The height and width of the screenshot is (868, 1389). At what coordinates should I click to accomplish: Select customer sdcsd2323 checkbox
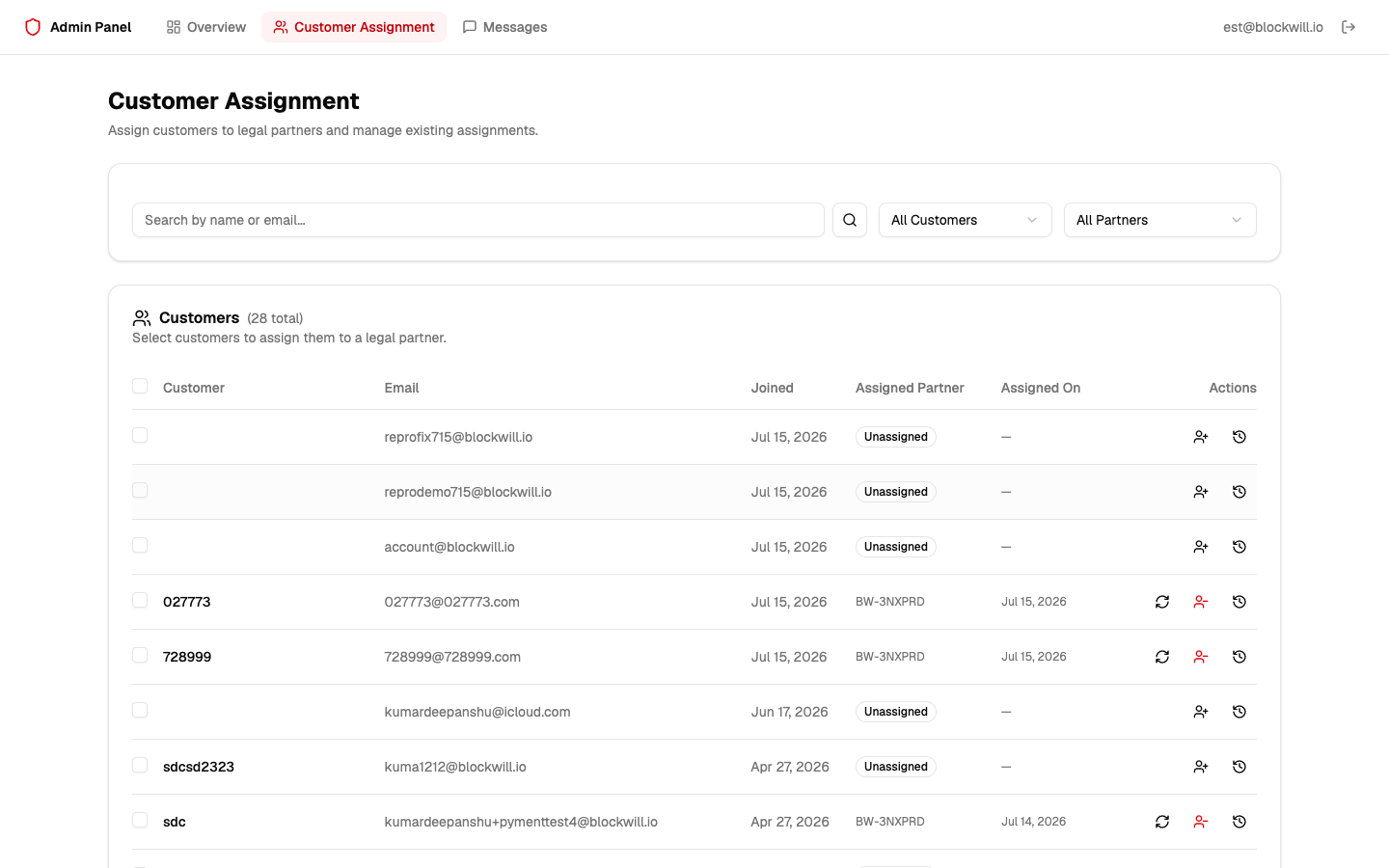tap(140, 765)
